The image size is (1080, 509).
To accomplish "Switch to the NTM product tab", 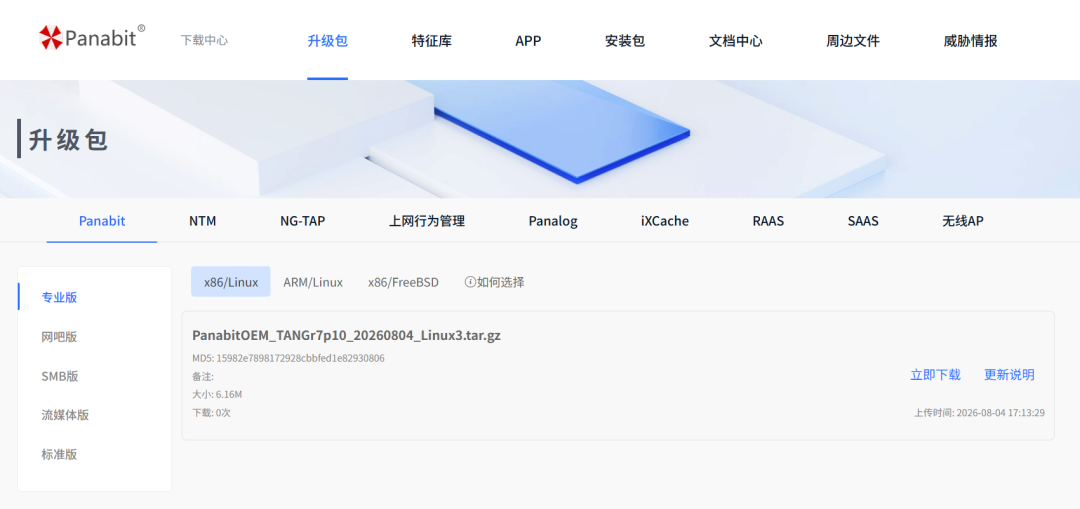I will (x=202, y=221).
